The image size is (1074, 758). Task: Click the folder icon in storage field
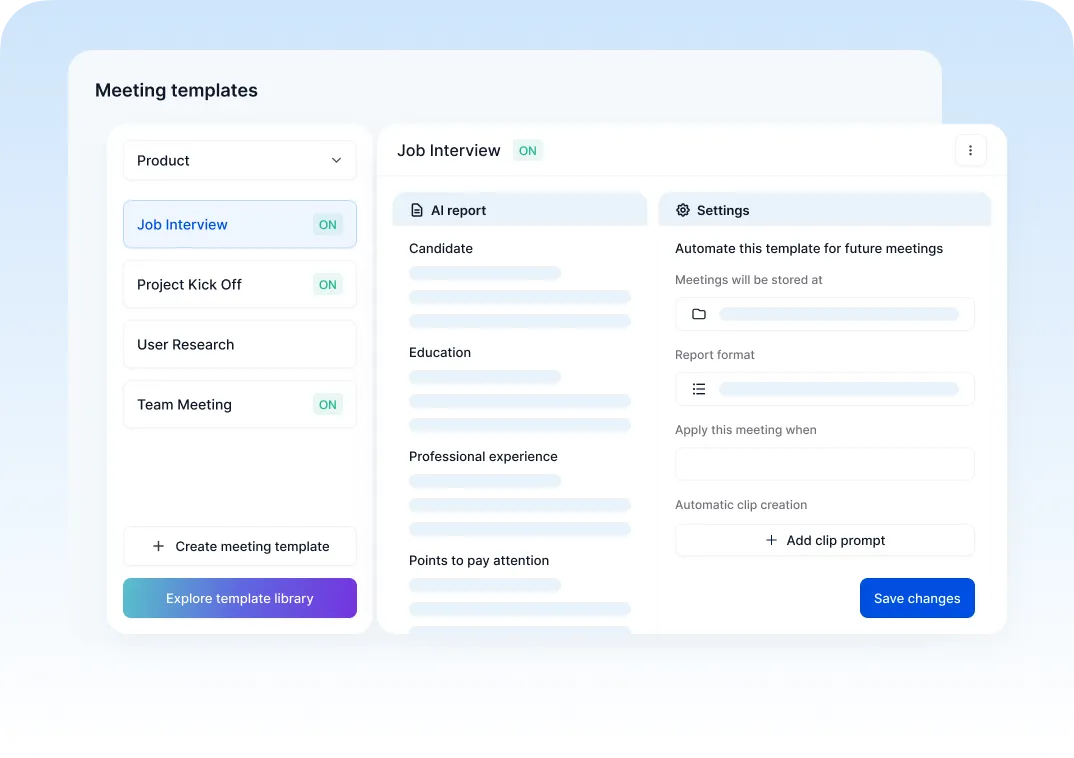pos(699,314)
